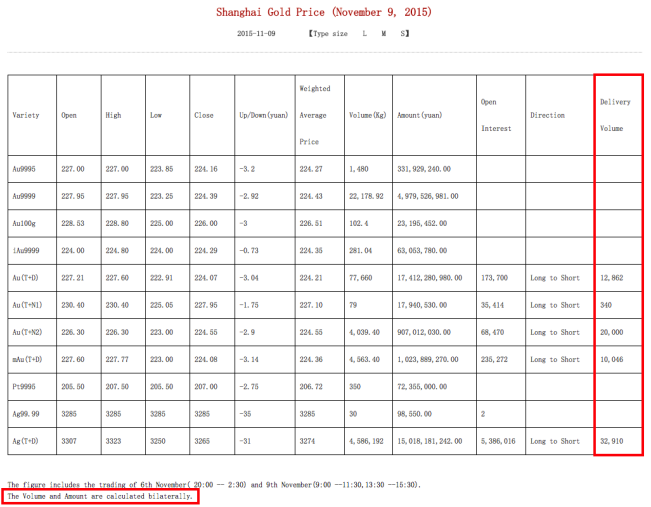Click the Au(T+N2) open interest 68,470
Screen dimensions: 651x507
492,332
